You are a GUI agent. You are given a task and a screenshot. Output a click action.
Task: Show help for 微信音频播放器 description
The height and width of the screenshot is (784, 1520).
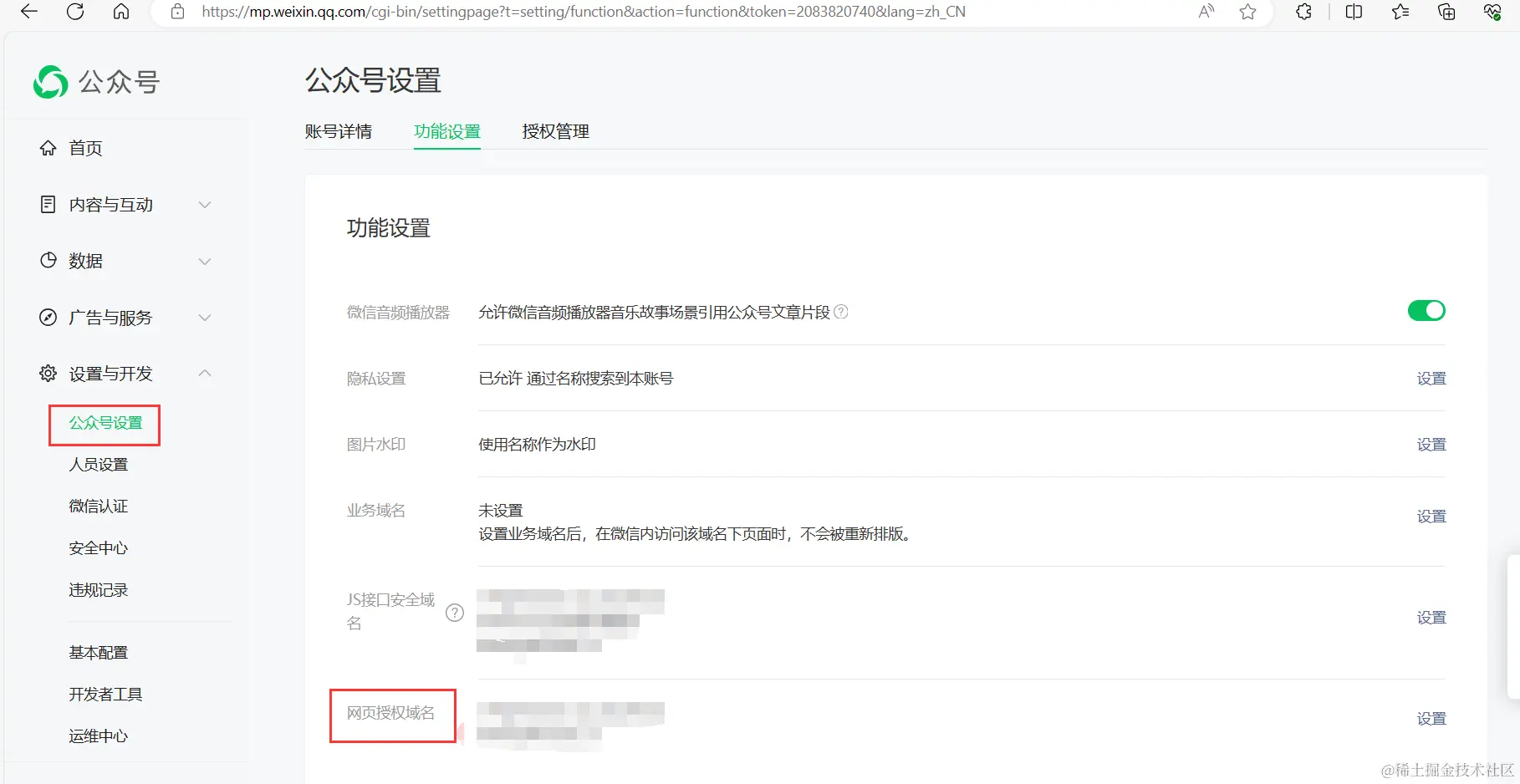pyautogui.click(x=841, y=312)
